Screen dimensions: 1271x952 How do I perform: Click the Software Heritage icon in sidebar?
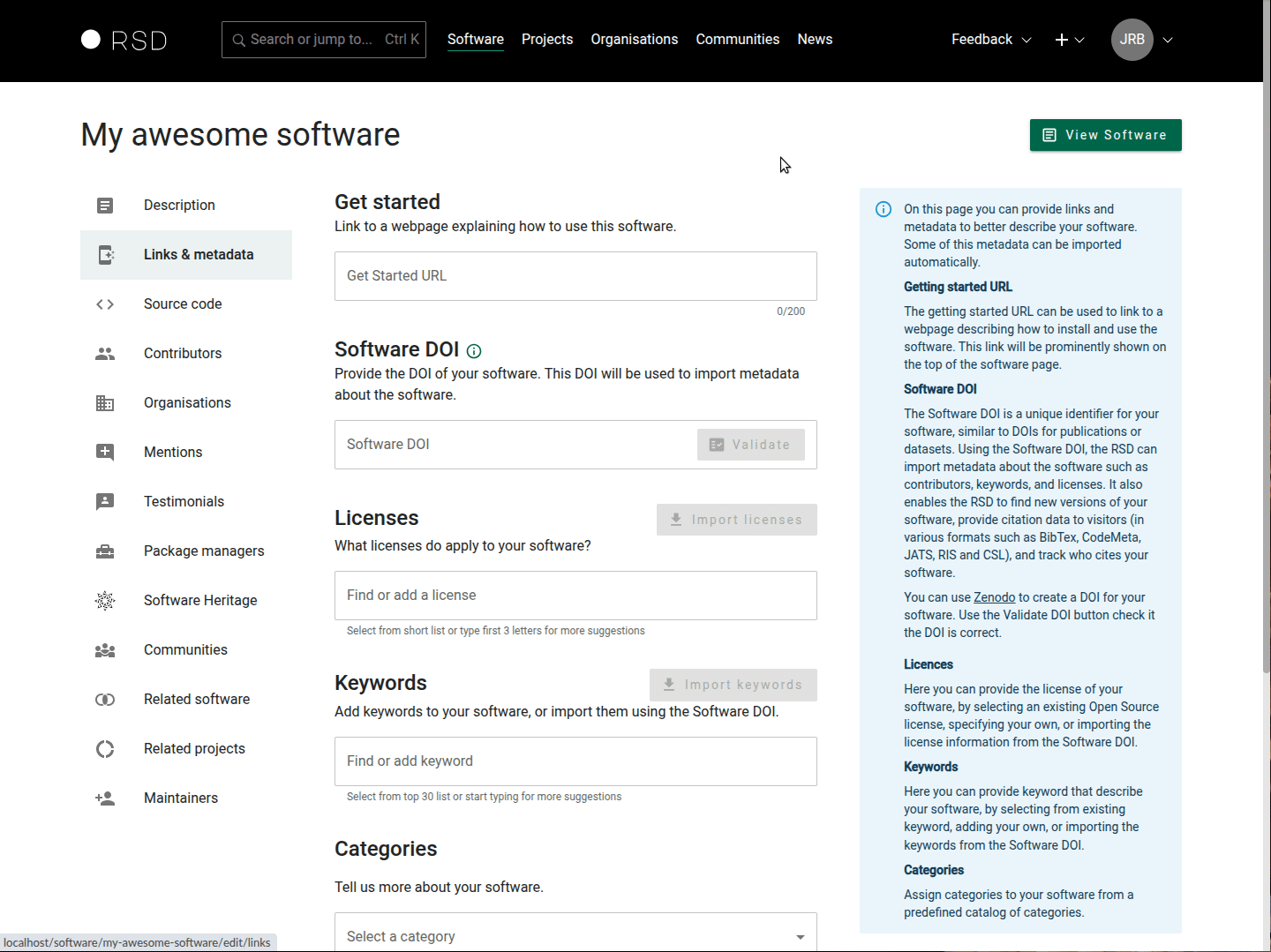105,601
